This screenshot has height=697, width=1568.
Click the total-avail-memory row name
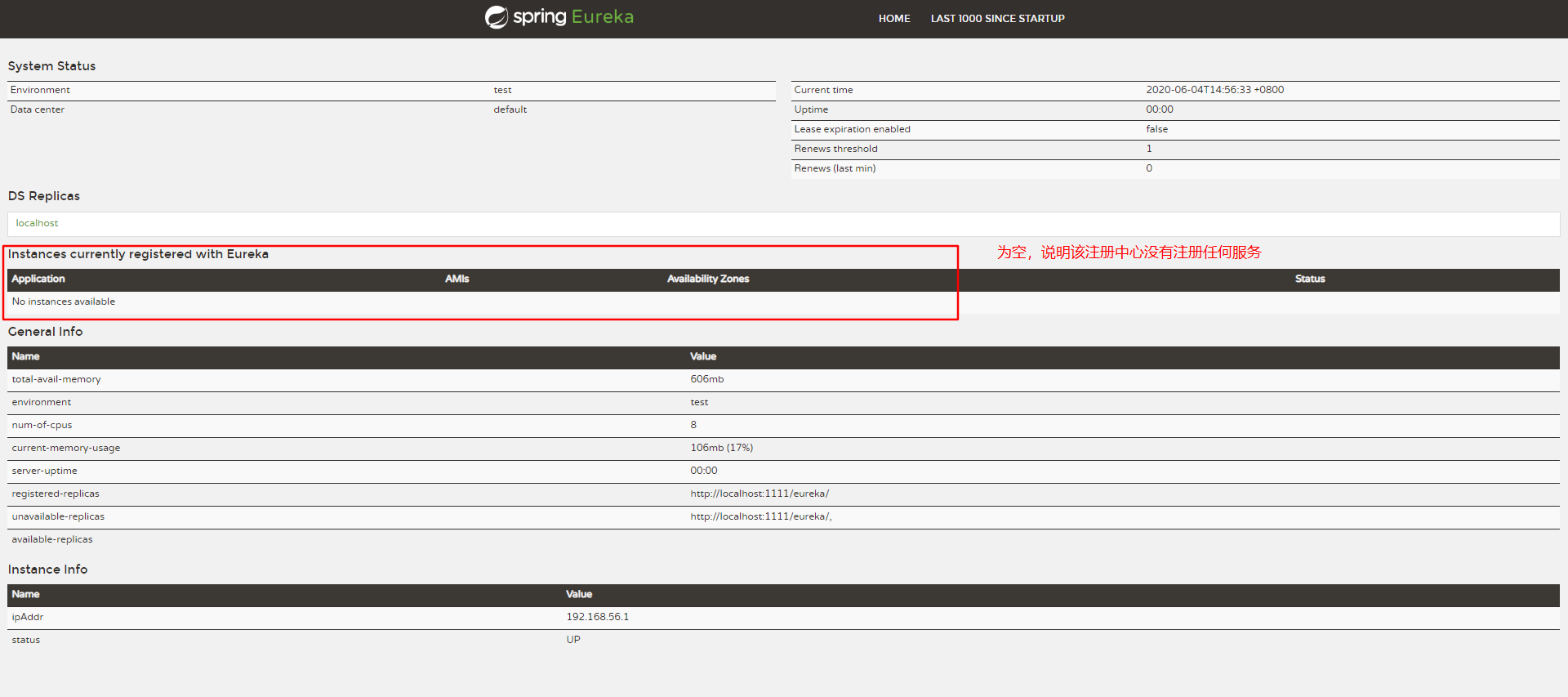(x=56, y=379)
